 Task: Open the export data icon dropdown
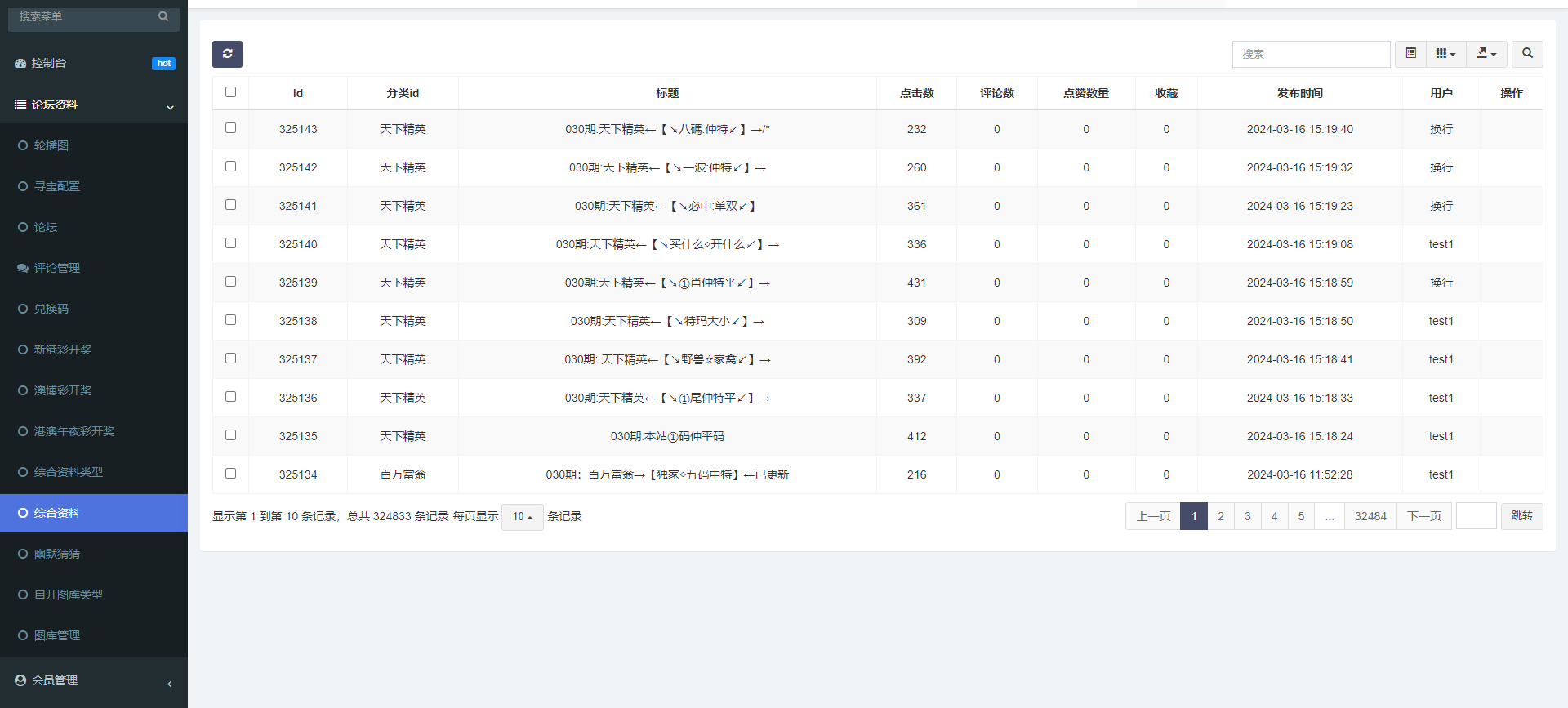pos(1486,54)
